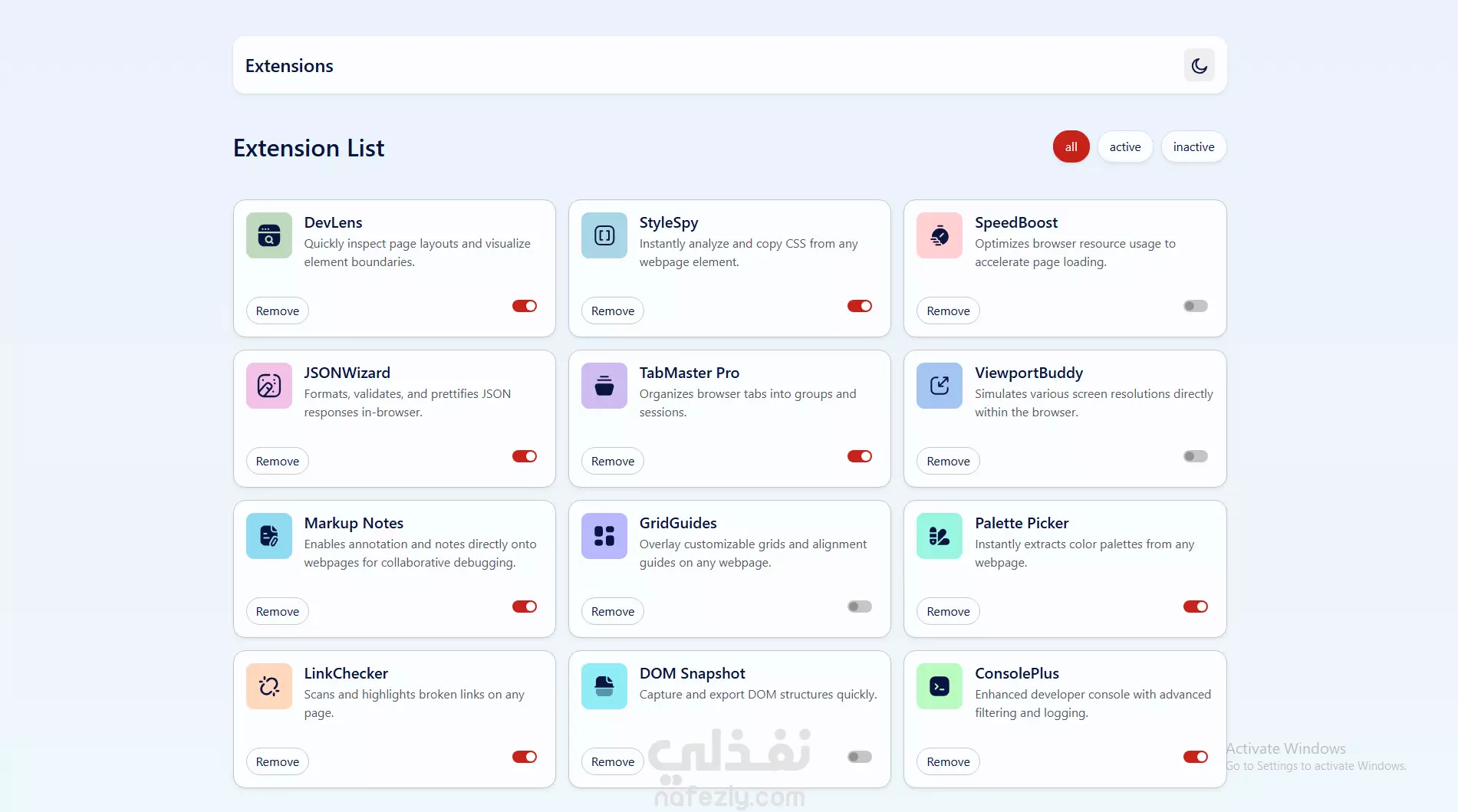Remove the Palette Picker extension
Screen dimensions: 1458x812
(x=948, y=611)
